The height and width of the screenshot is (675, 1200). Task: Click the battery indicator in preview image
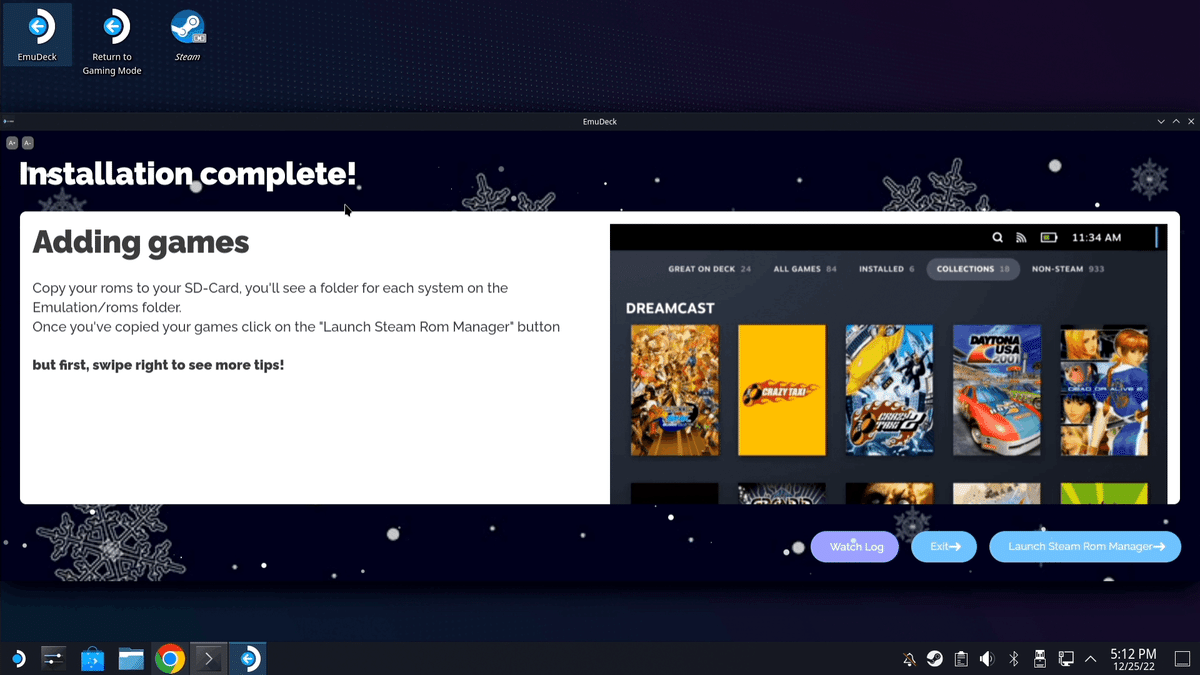[1048, 238]
